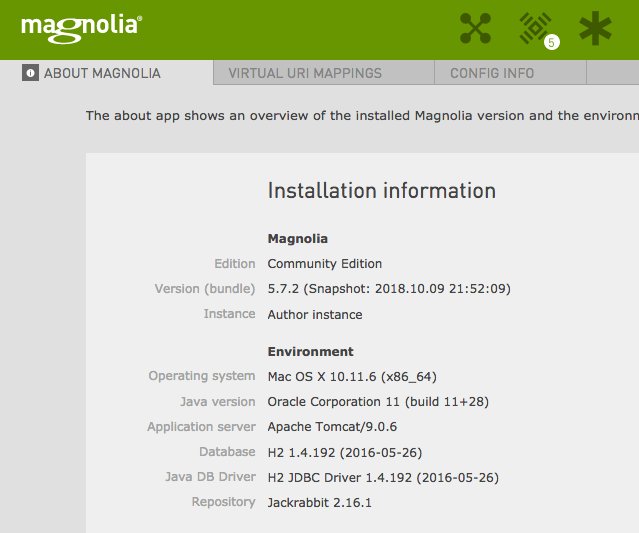Click the Java version label
Screen dimensions: 639x533
click(x=218, y=402)
